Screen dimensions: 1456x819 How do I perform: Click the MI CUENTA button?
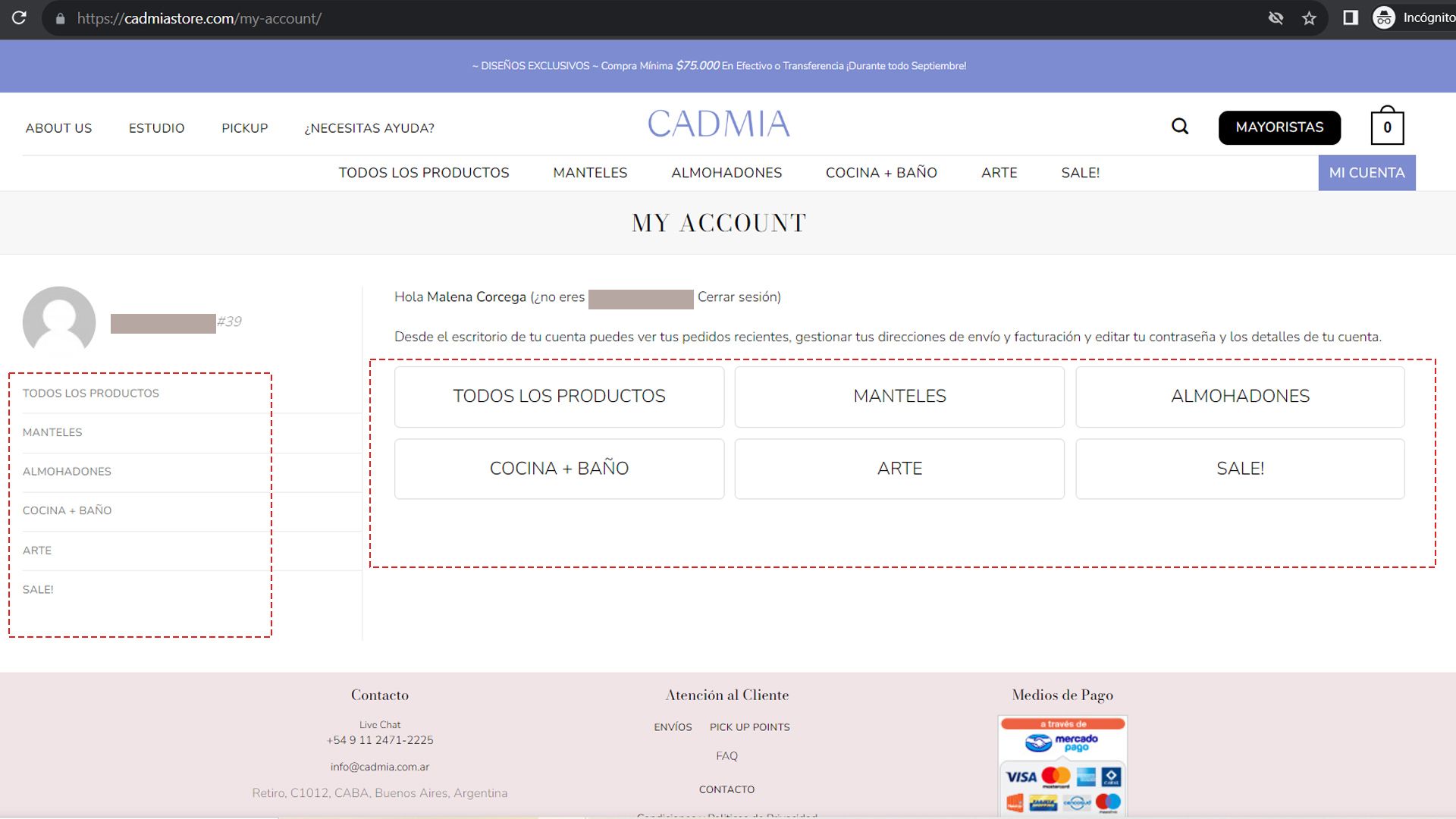pyautogui.click(x=1367, y=173)
